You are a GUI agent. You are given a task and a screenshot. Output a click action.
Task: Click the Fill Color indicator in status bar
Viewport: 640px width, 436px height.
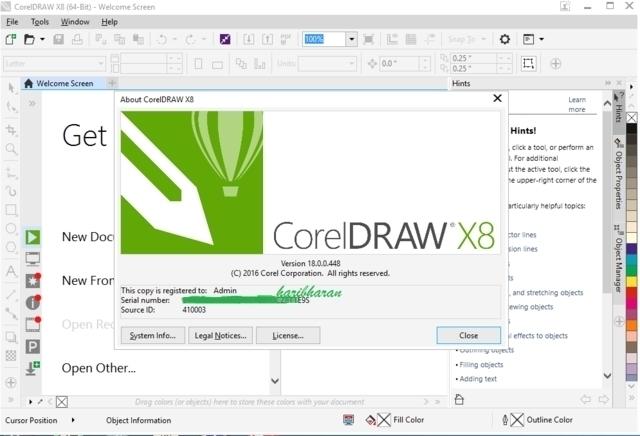tap(395, 420)
